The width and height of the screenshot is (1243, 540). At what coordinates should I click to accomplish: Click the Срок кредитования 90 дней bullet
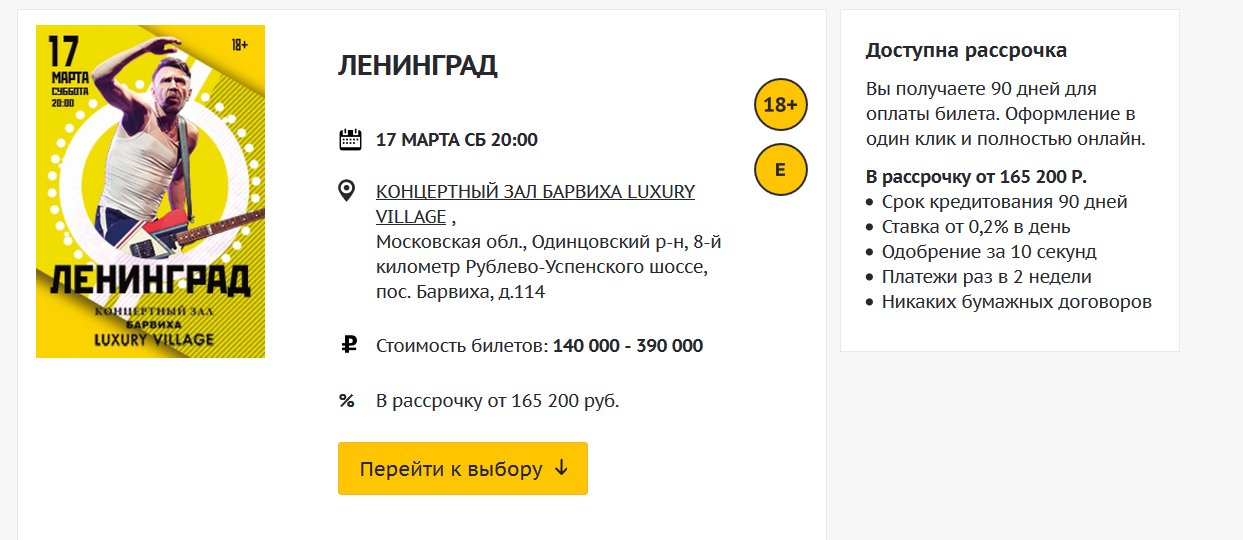(x=1004, y=202)
